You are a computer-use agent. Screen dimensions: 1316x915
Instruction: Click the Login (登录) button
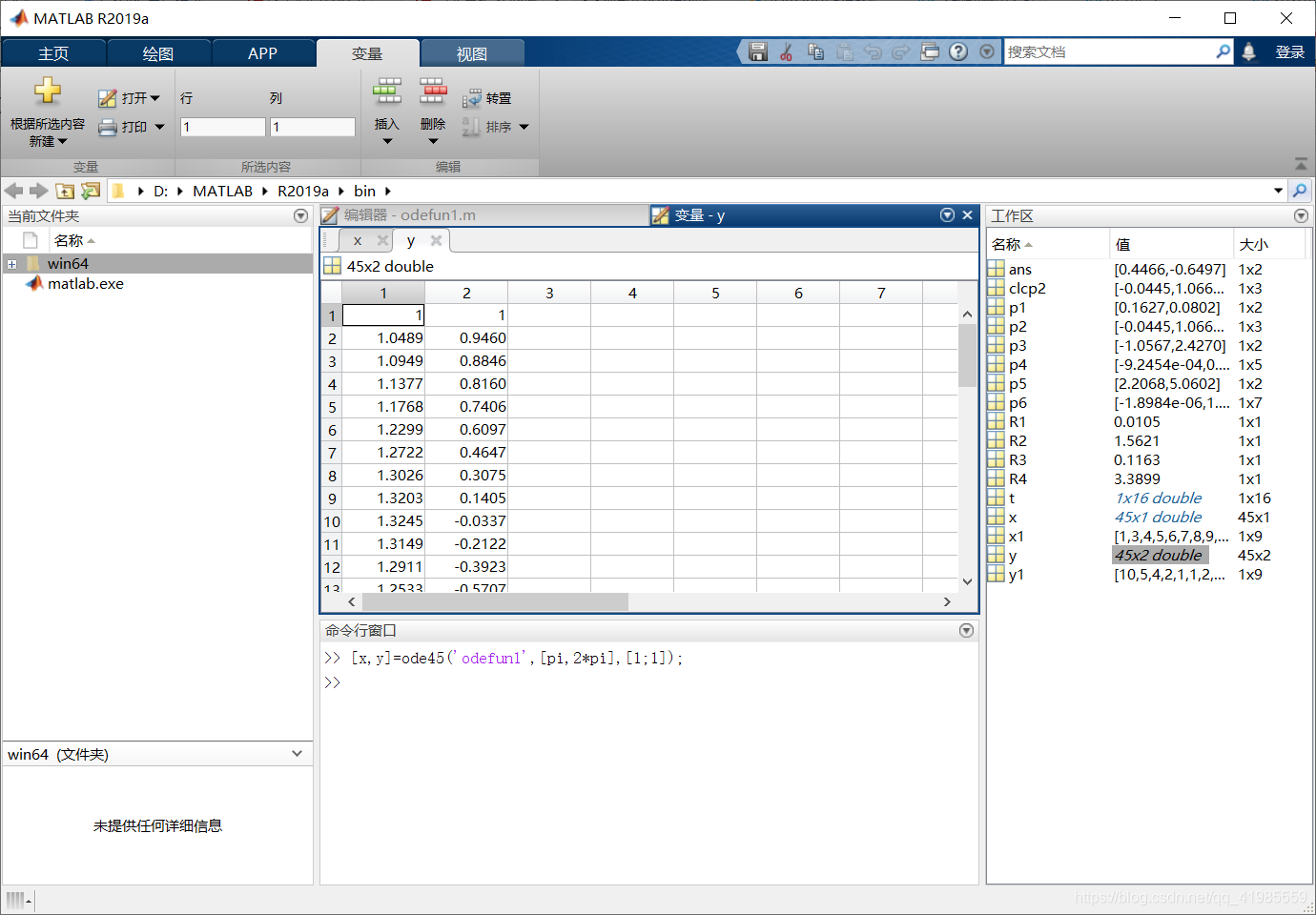pos(1289,52)
